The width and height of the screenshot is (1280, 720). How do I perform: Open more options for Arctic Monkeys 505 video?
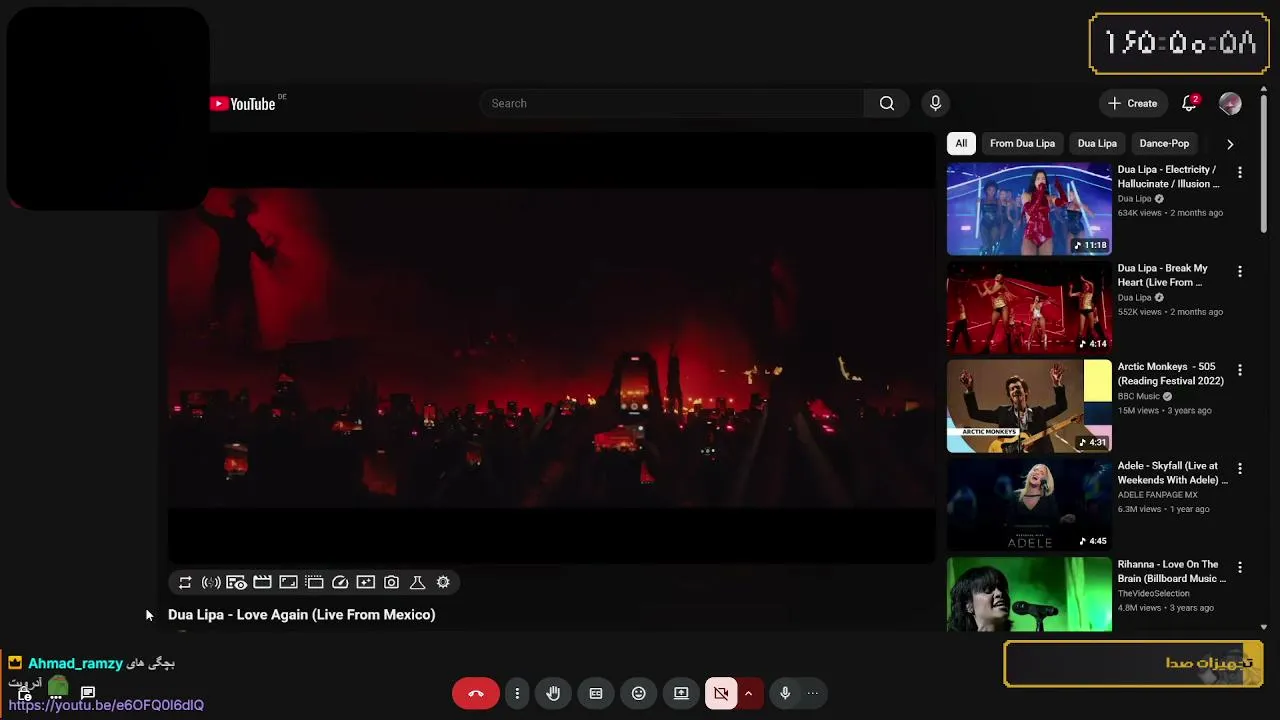(1240, 370)
